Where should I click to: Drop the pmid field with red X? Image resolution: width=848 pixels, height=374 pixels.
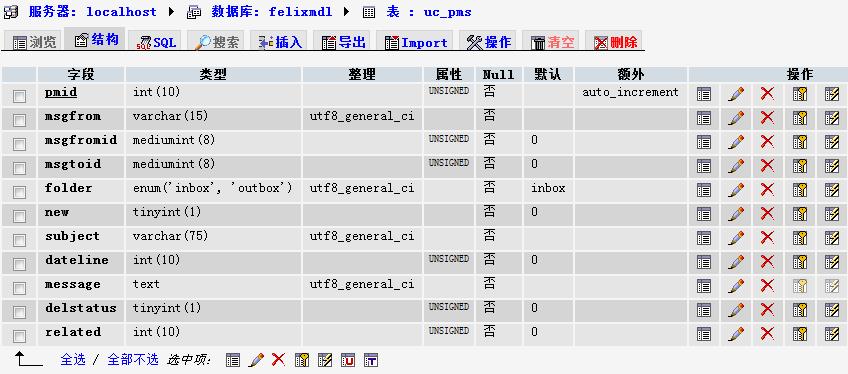[767, 94]
